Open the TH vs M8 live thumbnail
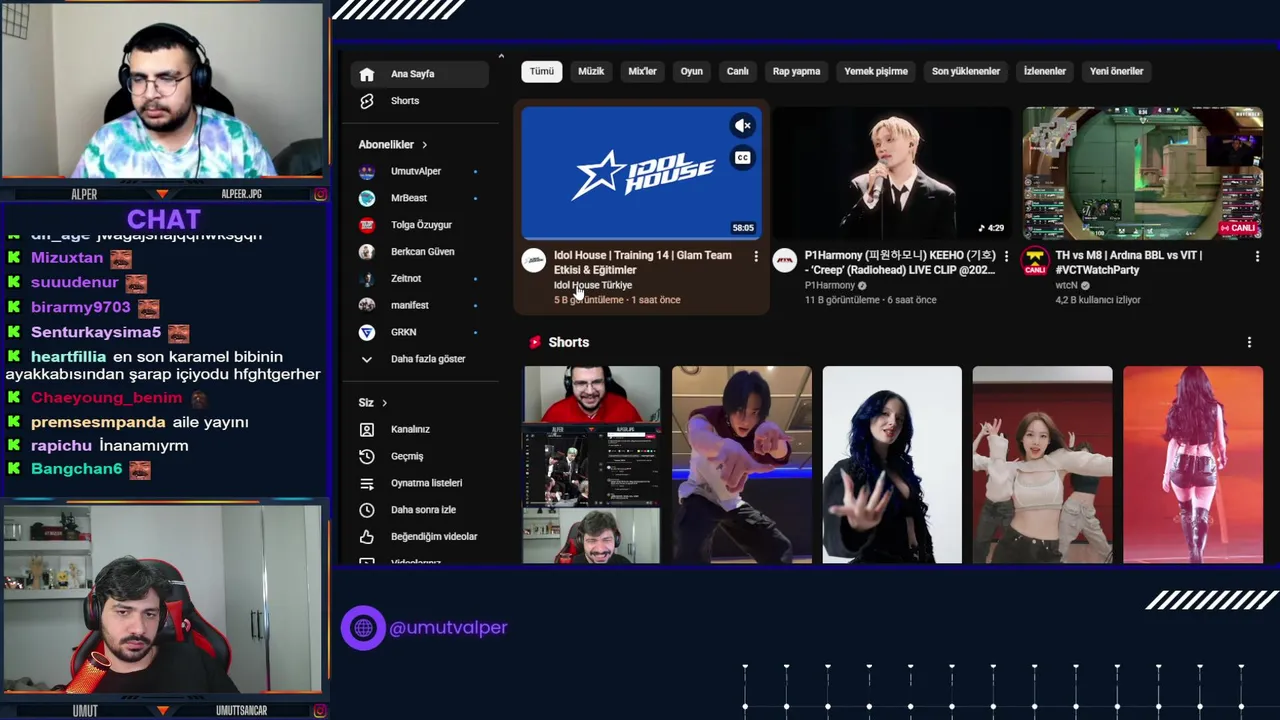Image resolution: width=1280 pixels, height=720 pixels. click(1143, 173)
